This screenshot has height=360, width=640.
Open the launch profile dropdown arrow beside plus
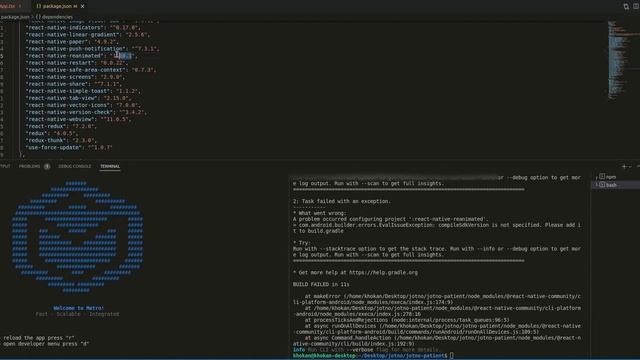(631, 167)
